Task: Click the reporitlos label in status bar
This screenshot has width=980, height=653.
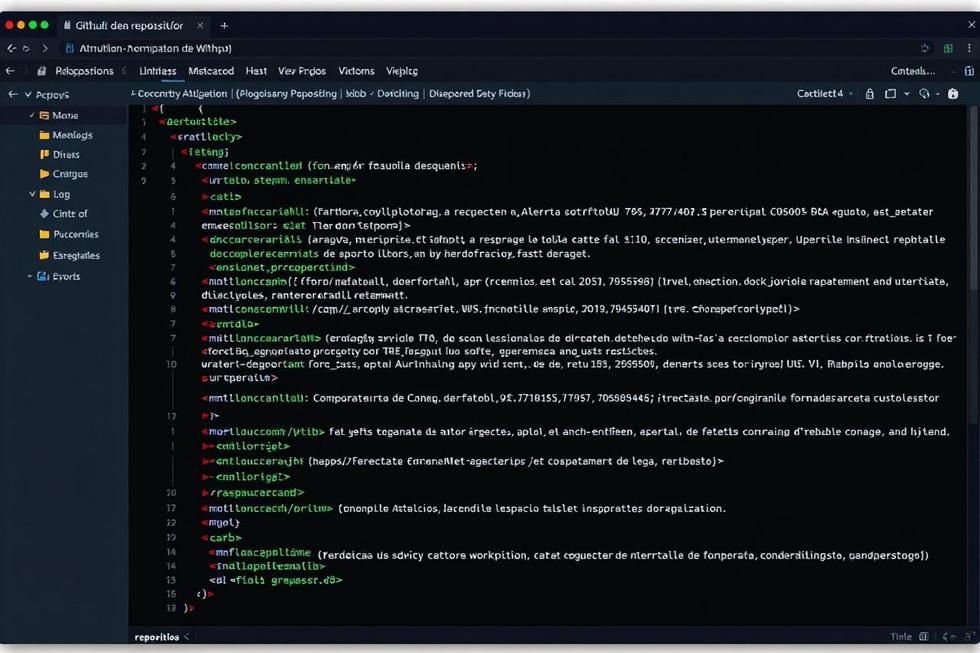Action: (157, 637)
